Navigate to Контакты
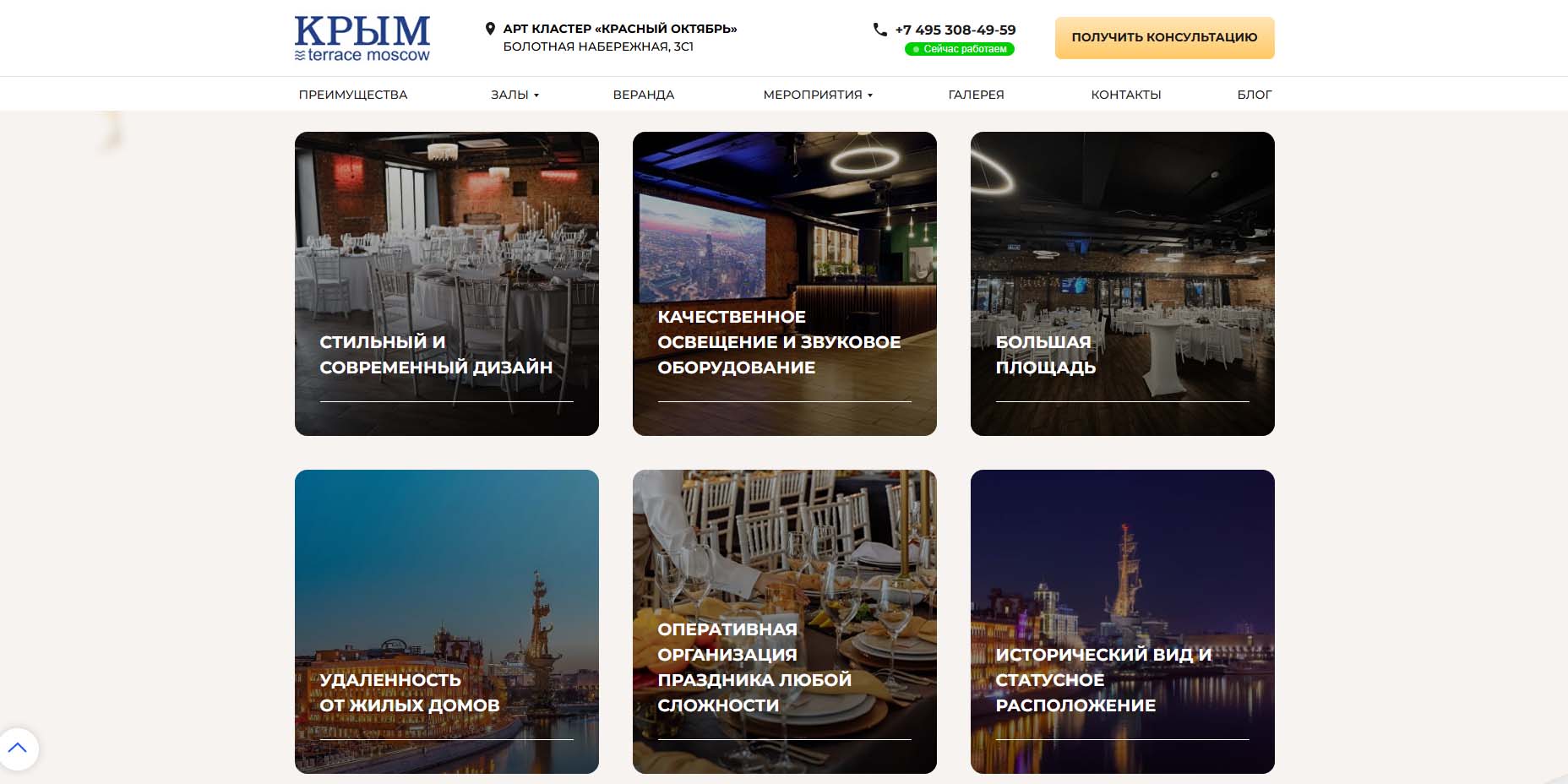Image resolution: width=1568 pixels, height=784 pixels. point(1125,95)
